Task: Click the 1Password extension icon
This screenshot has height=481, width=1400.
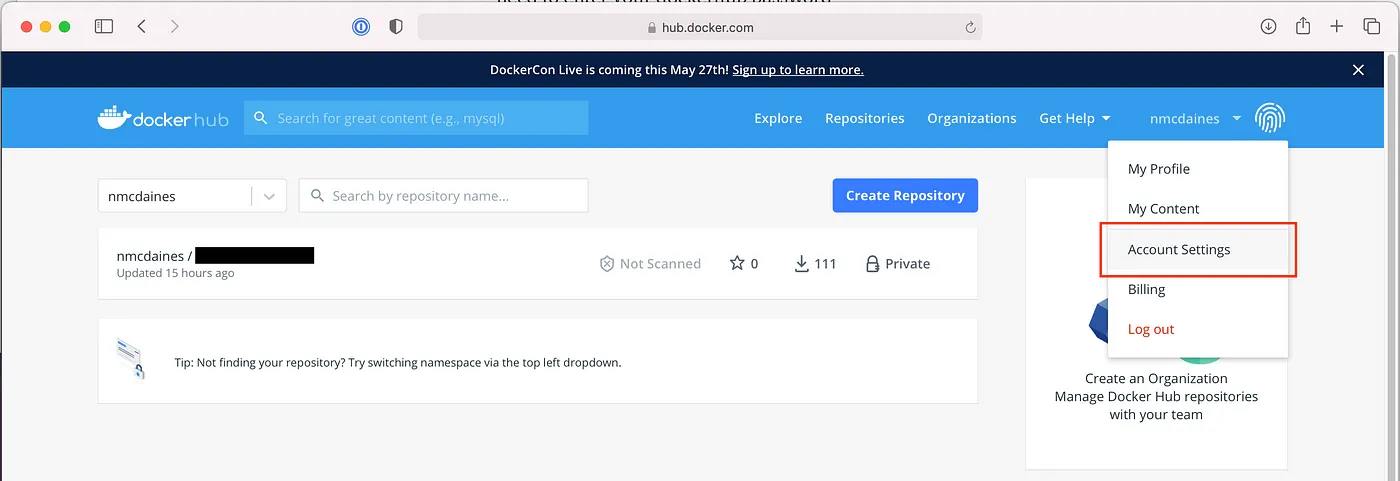Action: point(361,27)
